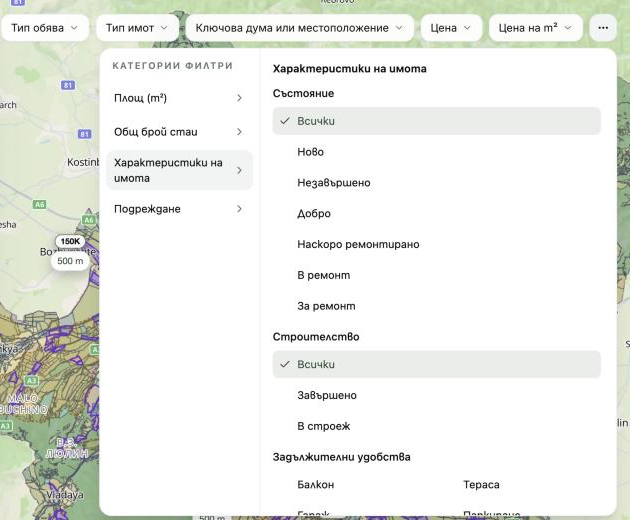Image resolution: width=630 pixels, height=520 pixels.
Task: Click the 150K price marker on map
Action: click(70, 241)
